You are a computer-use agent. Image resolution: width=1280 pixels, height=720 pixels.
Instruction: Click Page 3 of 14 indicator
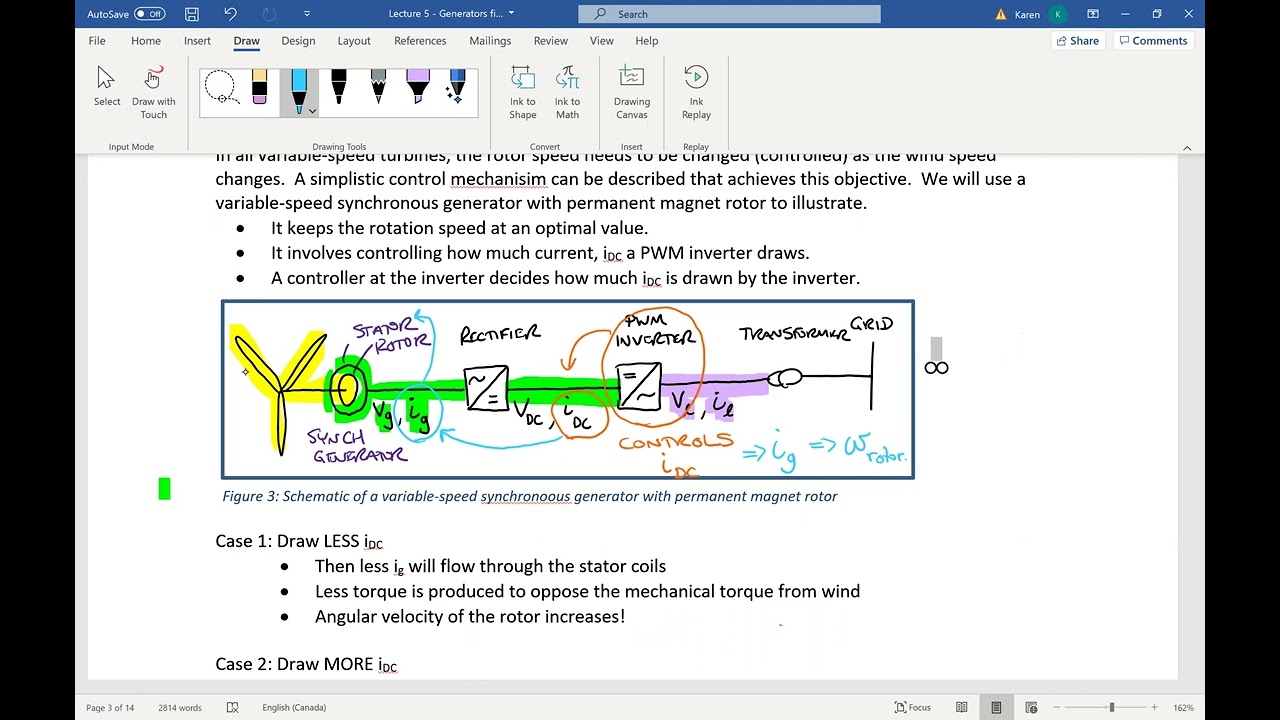[110, 708]
